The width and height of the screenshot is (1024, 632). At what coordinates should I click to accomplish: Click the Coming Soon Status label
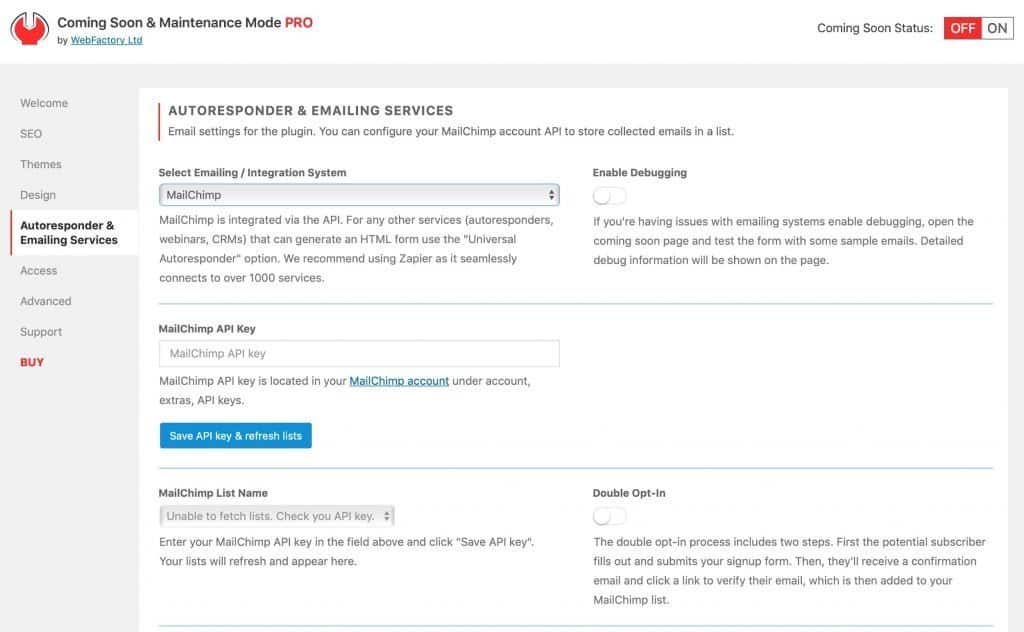tap(874, 28)
